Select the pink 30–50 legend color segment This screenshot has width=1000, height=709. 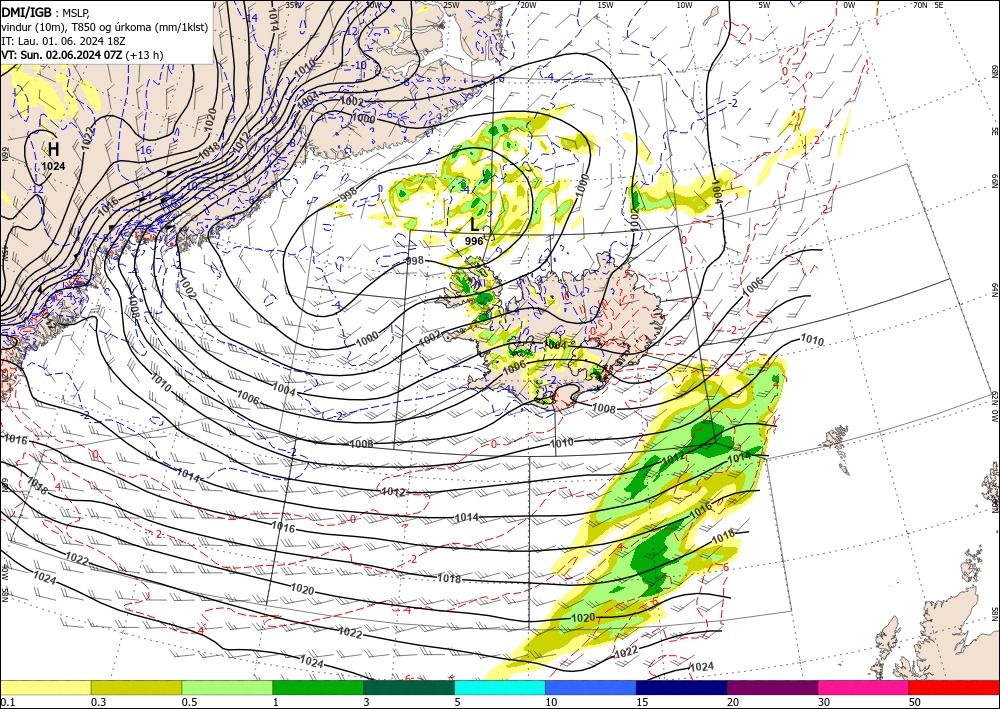coord(864,687)
